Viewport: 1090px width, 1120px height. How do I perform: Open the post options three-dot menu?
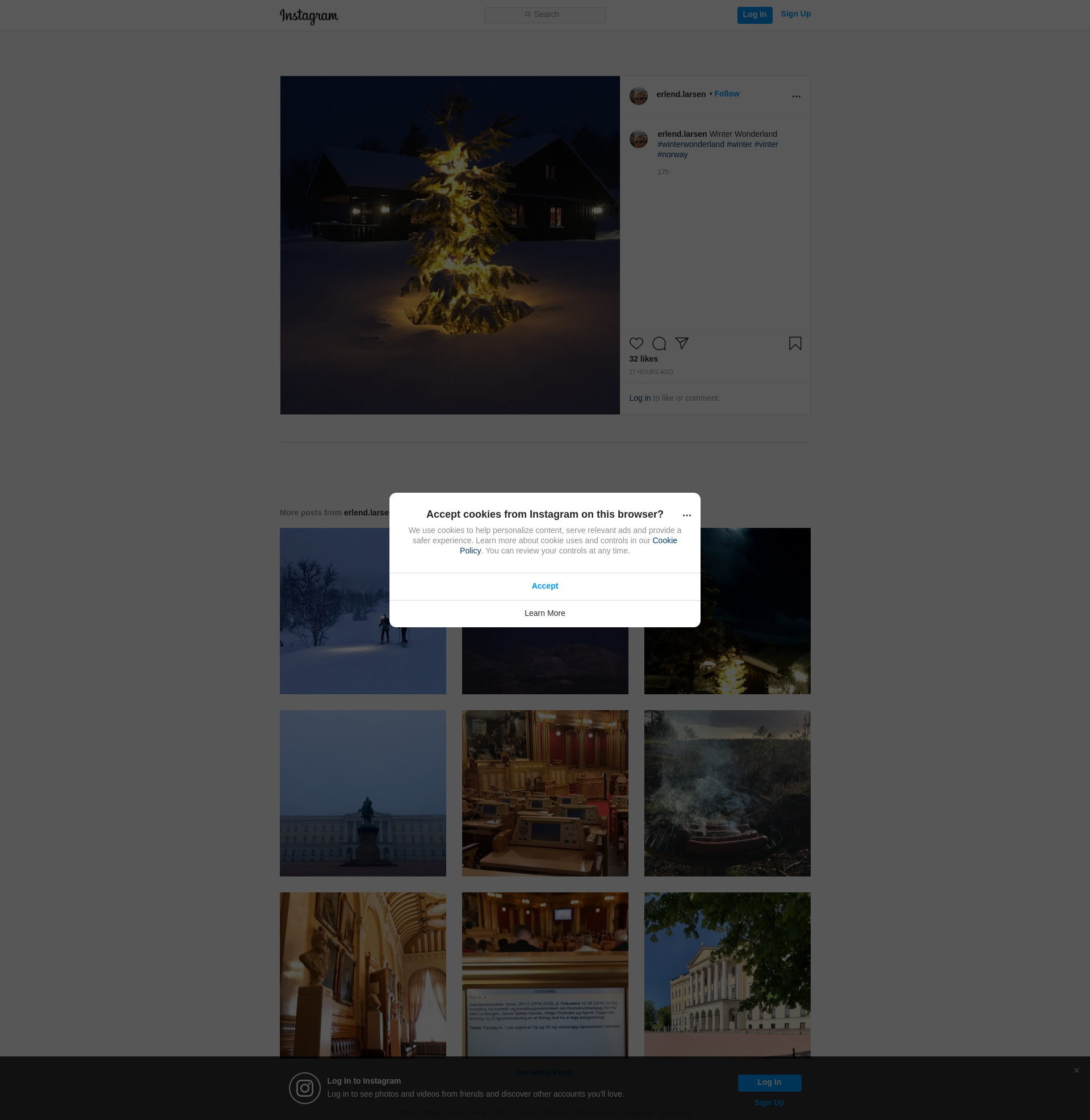pos(796,96)
